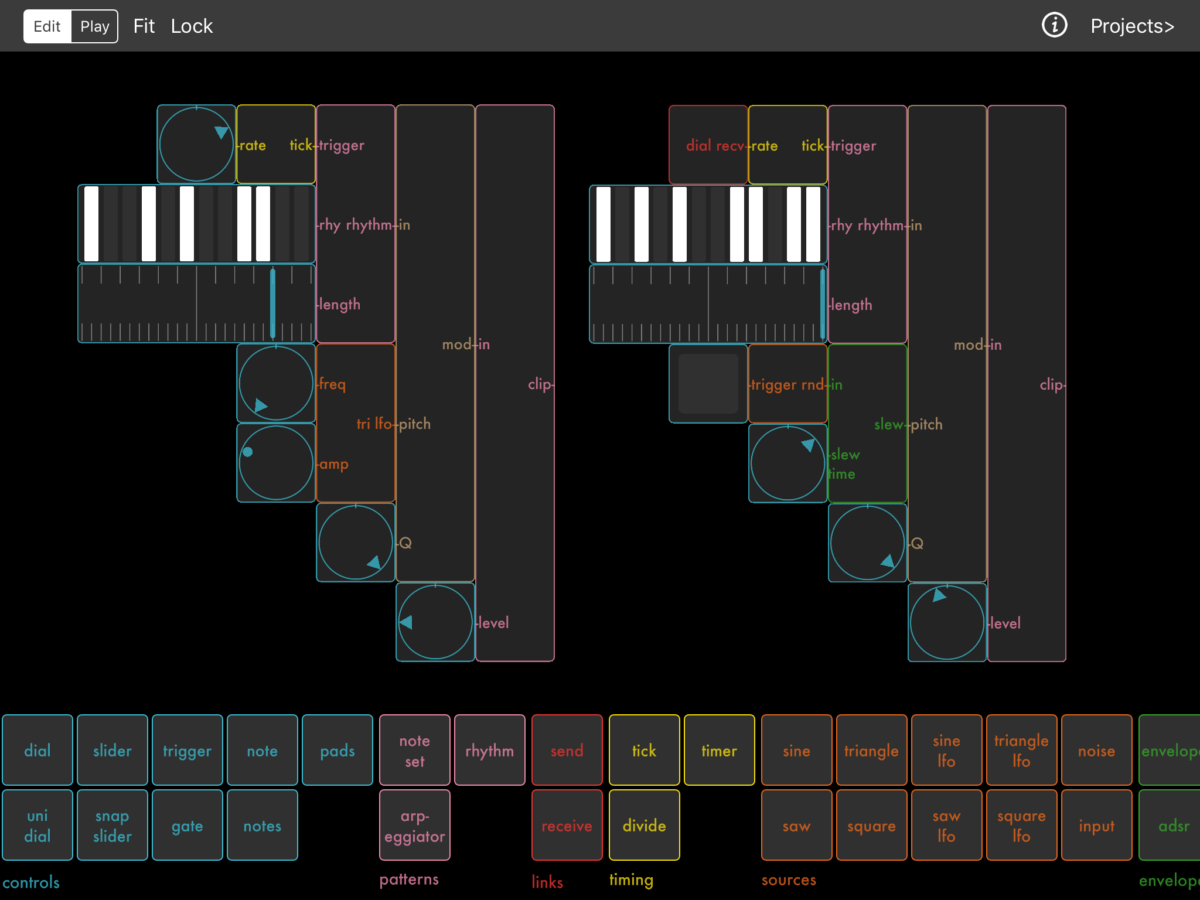The width and height of the screenshot is (1200, 900).
Task: Pick the arpeggiator pattern tile
Action: click(414, 825)
